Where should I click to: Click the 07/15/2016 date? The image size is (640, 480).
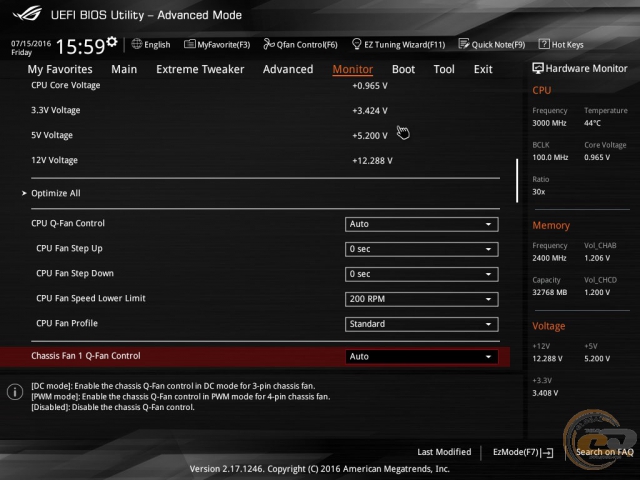click(x=31, y=43)
